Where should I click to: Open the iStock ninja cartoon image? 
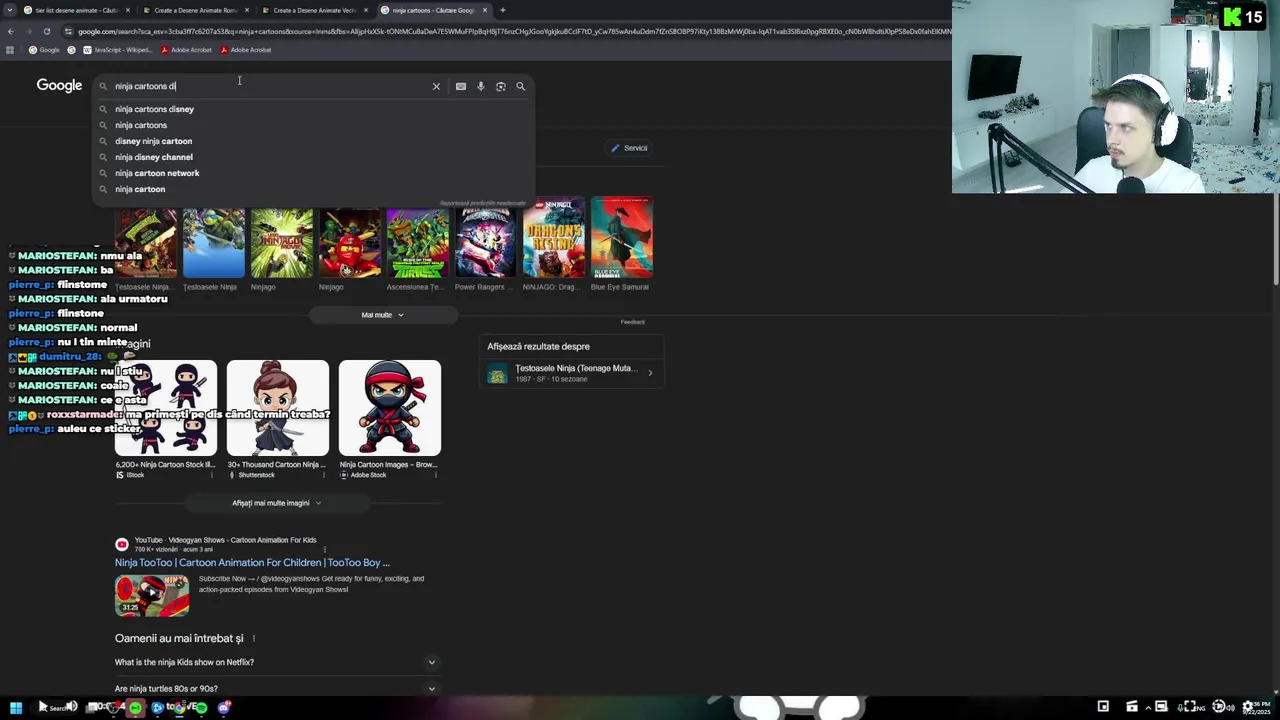[166, 408]
